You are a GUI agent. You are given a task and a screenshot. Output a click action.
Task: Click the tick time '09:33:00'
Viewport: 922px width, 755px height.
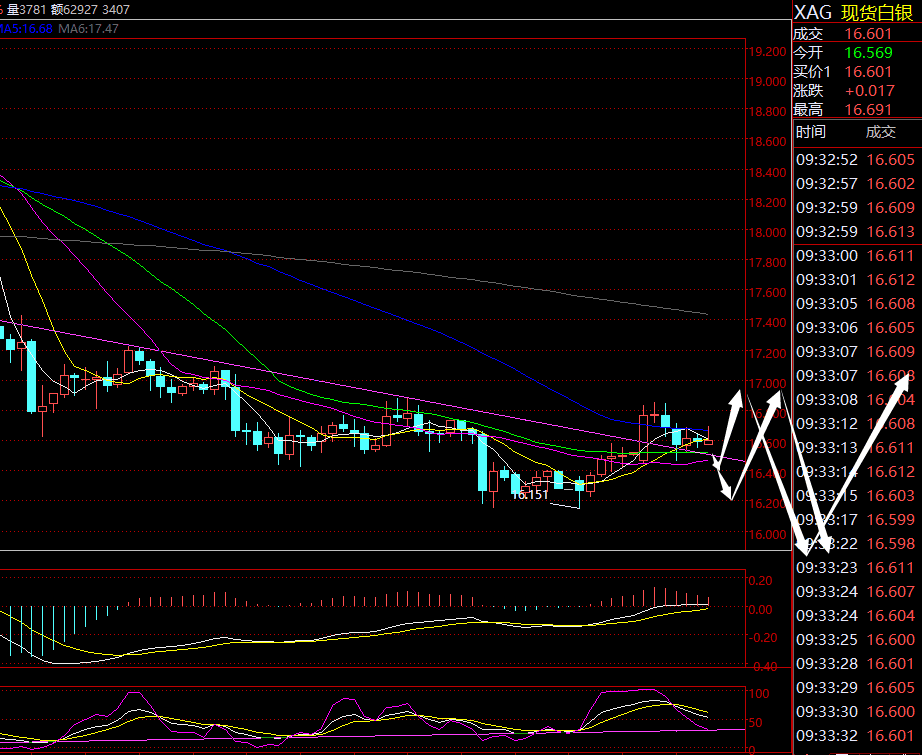tap(827, 255)
